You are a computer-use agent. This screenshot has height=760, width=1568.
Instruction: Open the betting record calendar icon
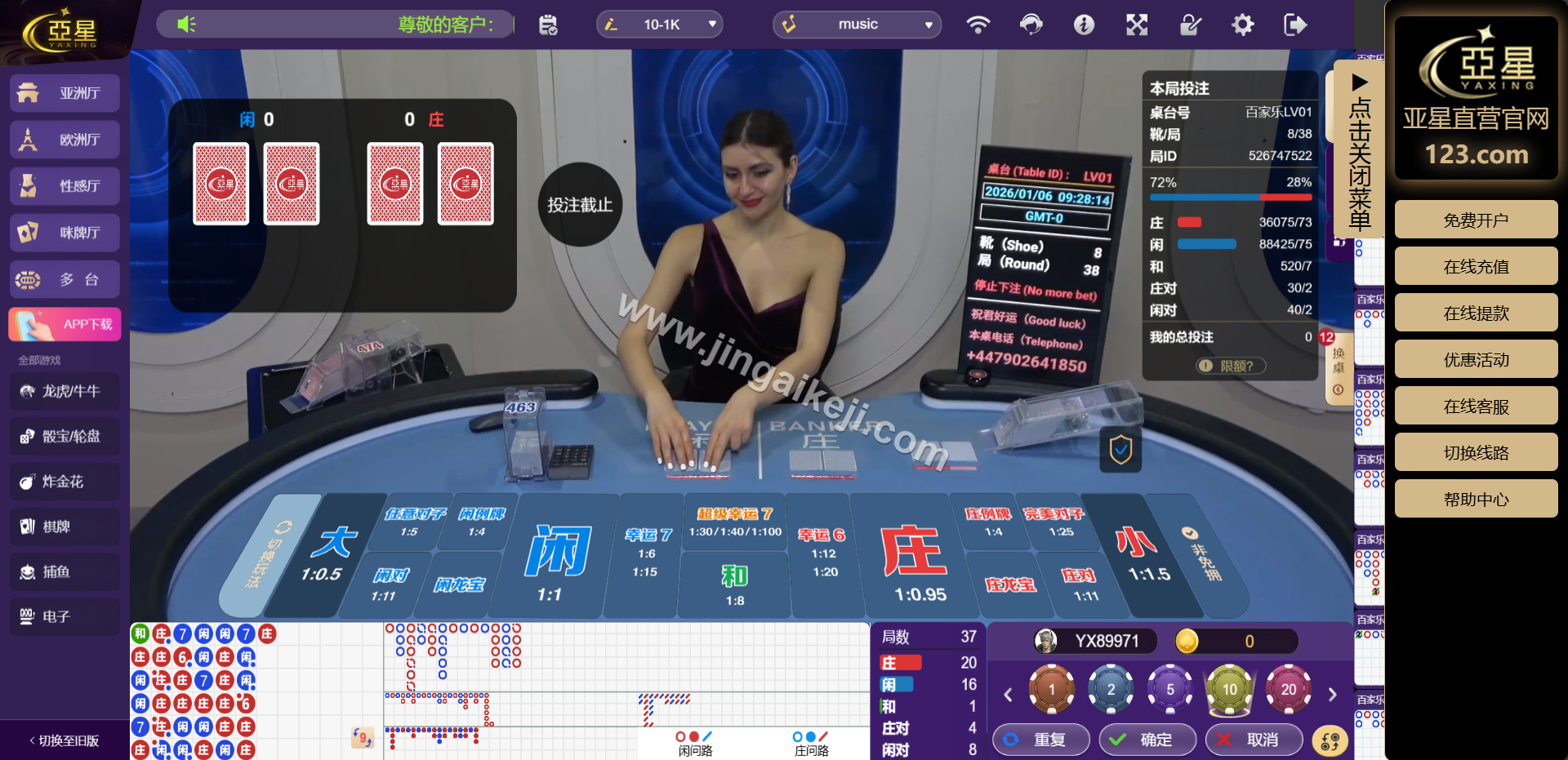pos(548,25)
